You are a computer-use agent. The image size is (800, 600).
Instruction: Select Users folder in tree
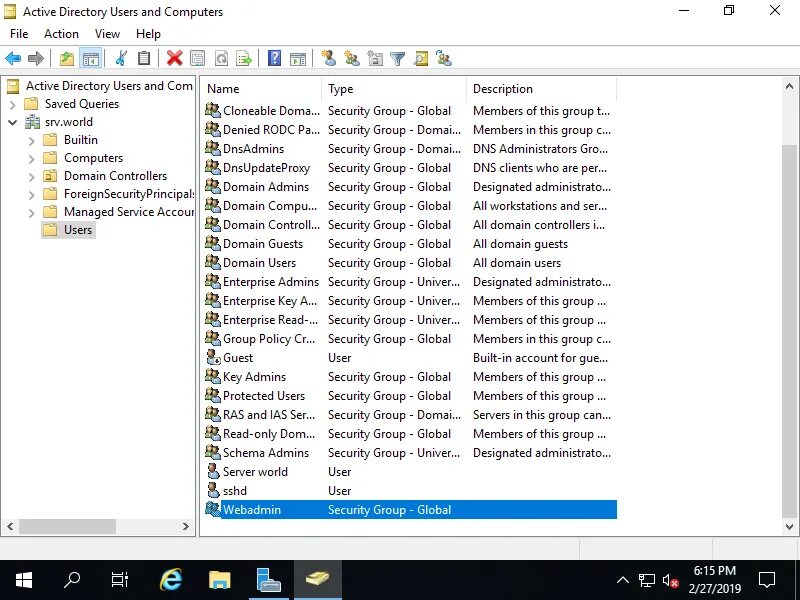pyautogui.click(x=68, y=230)
